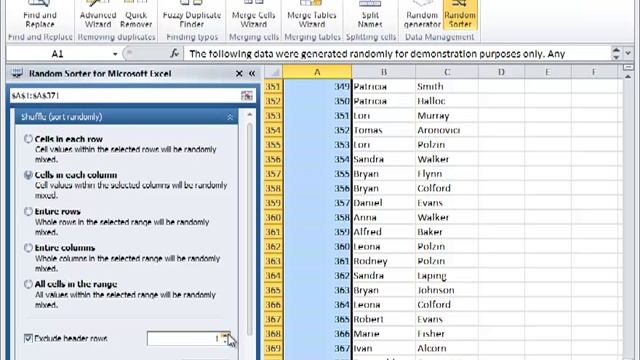The height and width of the screenshot is (360, 640).
Task: Select the 'Cells in each column' option
Action: [x=28, y=175]
